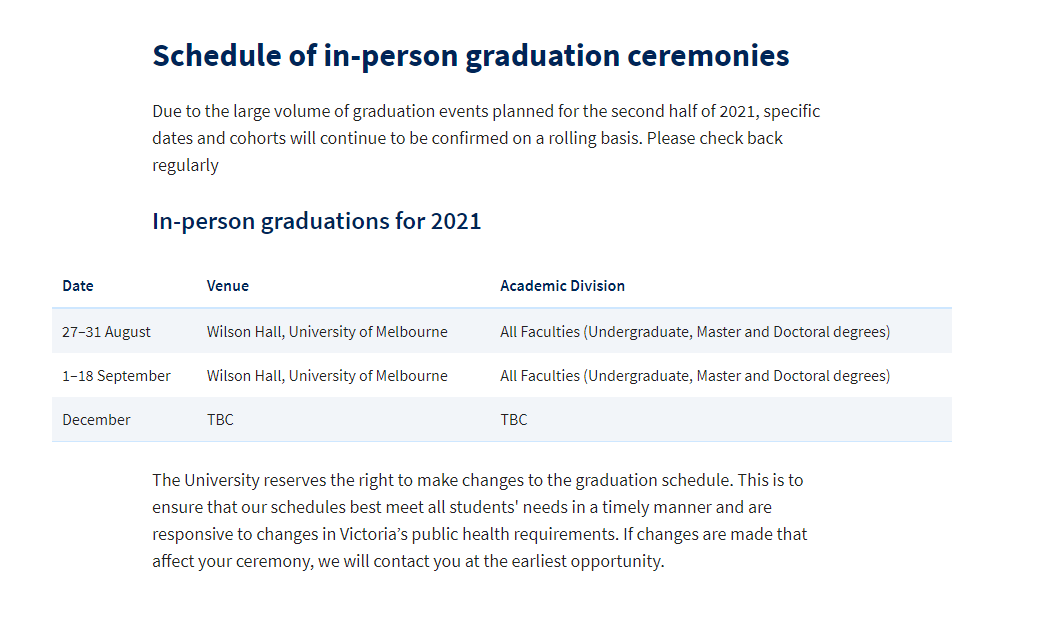Click the paragraph about University reserving rights

click(480, 520)
